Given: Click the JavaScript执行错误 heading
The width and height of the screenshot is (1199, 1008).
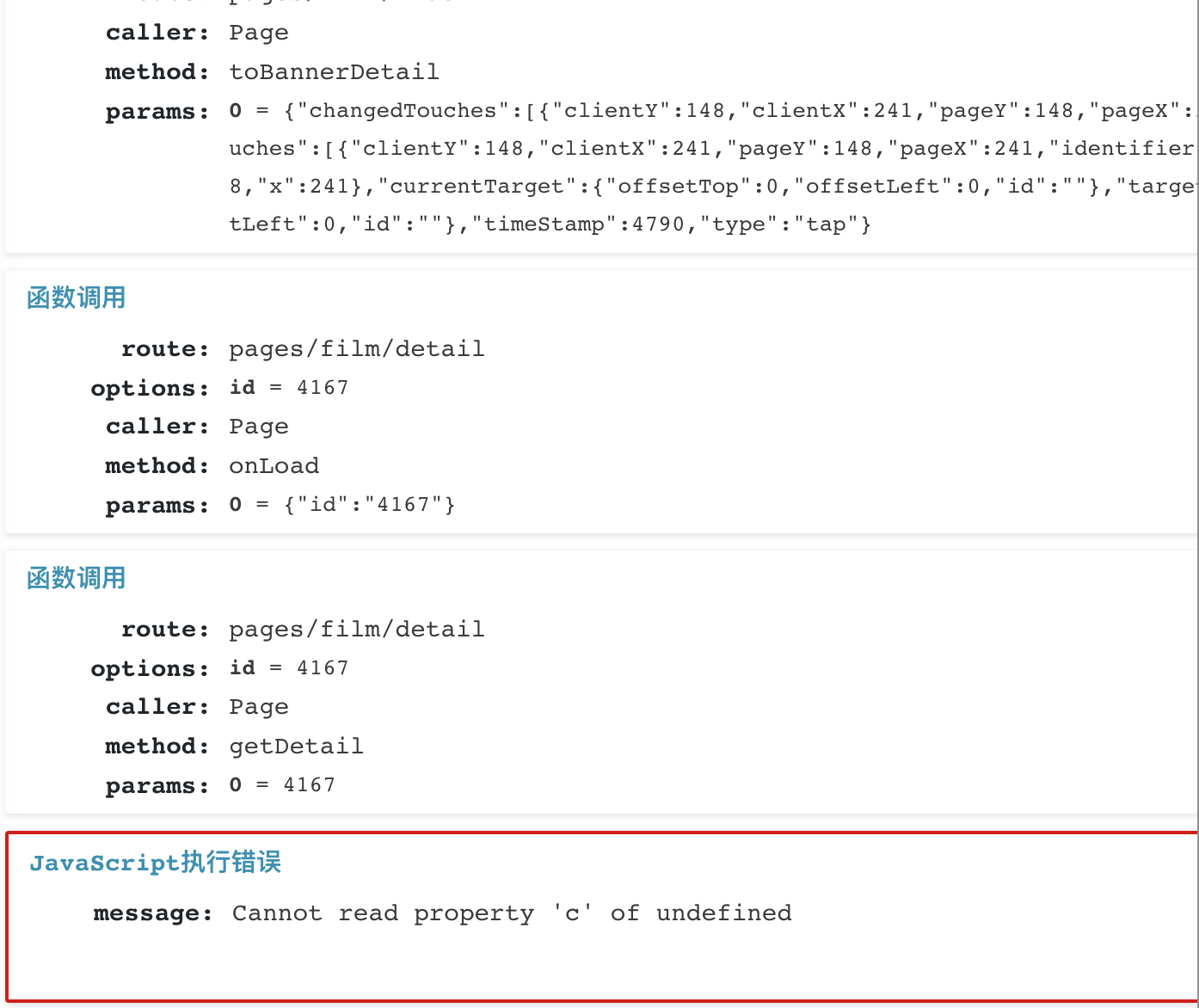Looking at the screenshot, I should pyautogui.click(x=156, y=863).
